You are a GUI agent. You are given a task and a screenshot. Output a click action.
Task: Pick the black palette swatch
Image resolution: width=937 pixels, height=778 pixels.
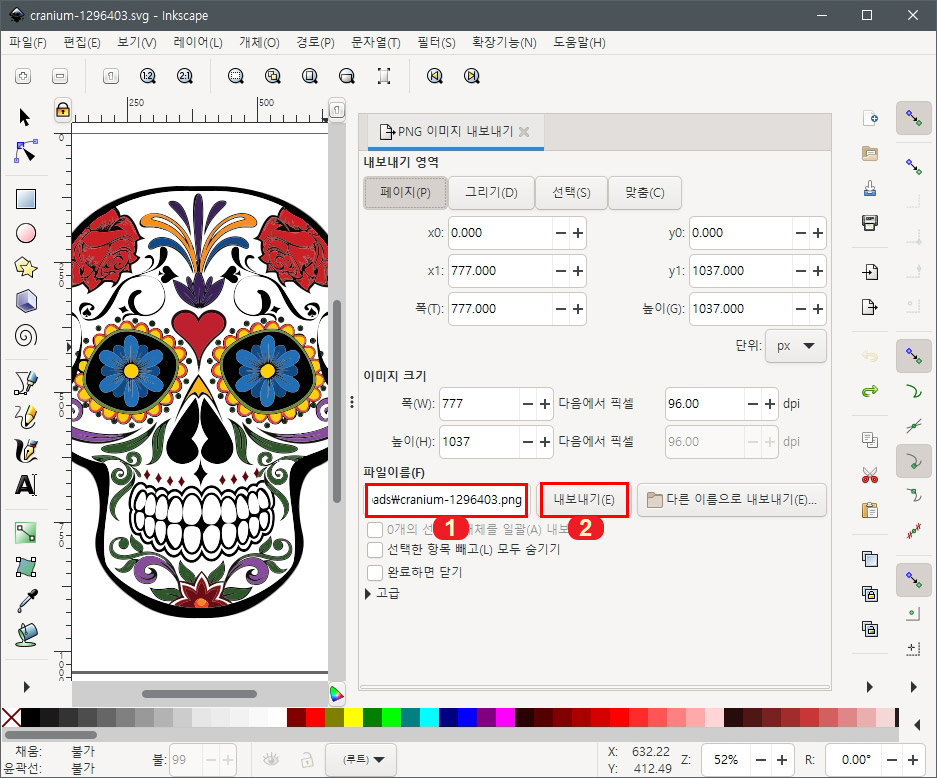tap(30, 717)
